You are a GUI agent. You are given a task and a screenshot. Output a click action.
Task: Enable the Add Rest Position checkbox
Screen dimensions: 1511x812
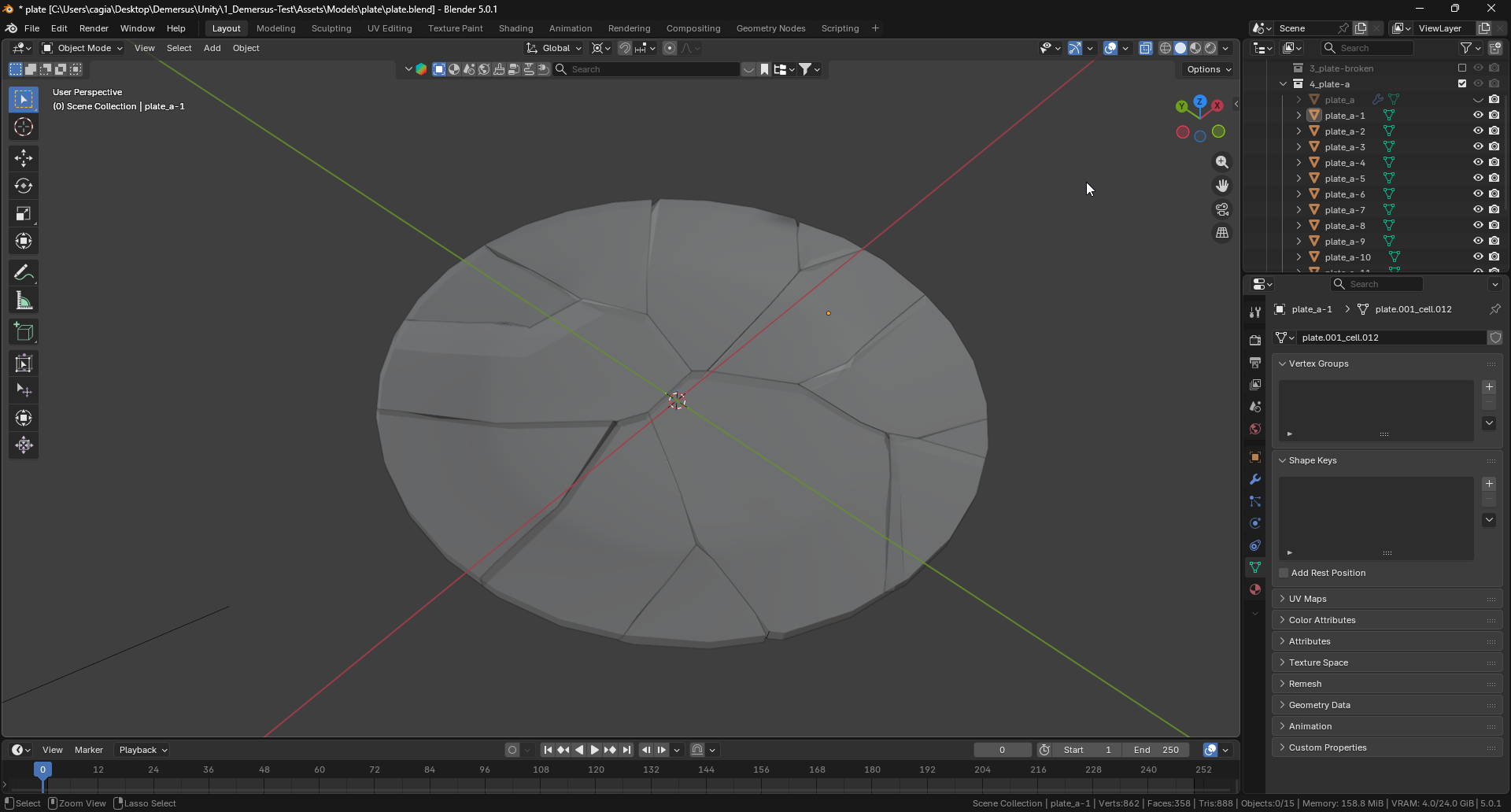point(1283,573)
